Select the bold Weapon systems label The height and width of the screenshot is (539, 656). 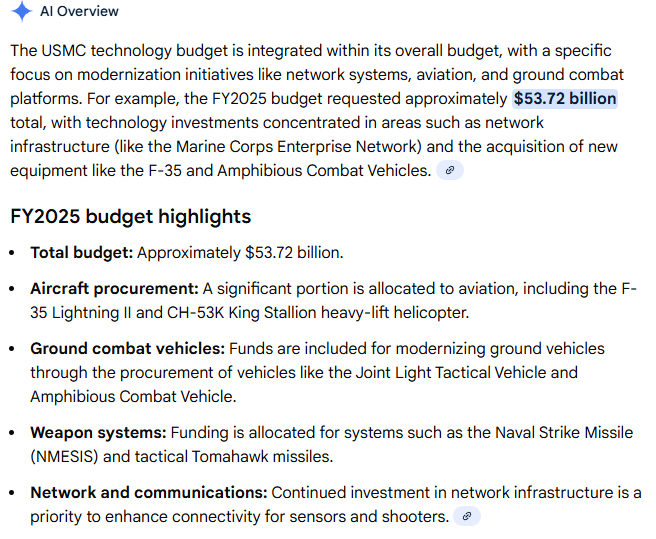tap(98, 433)
